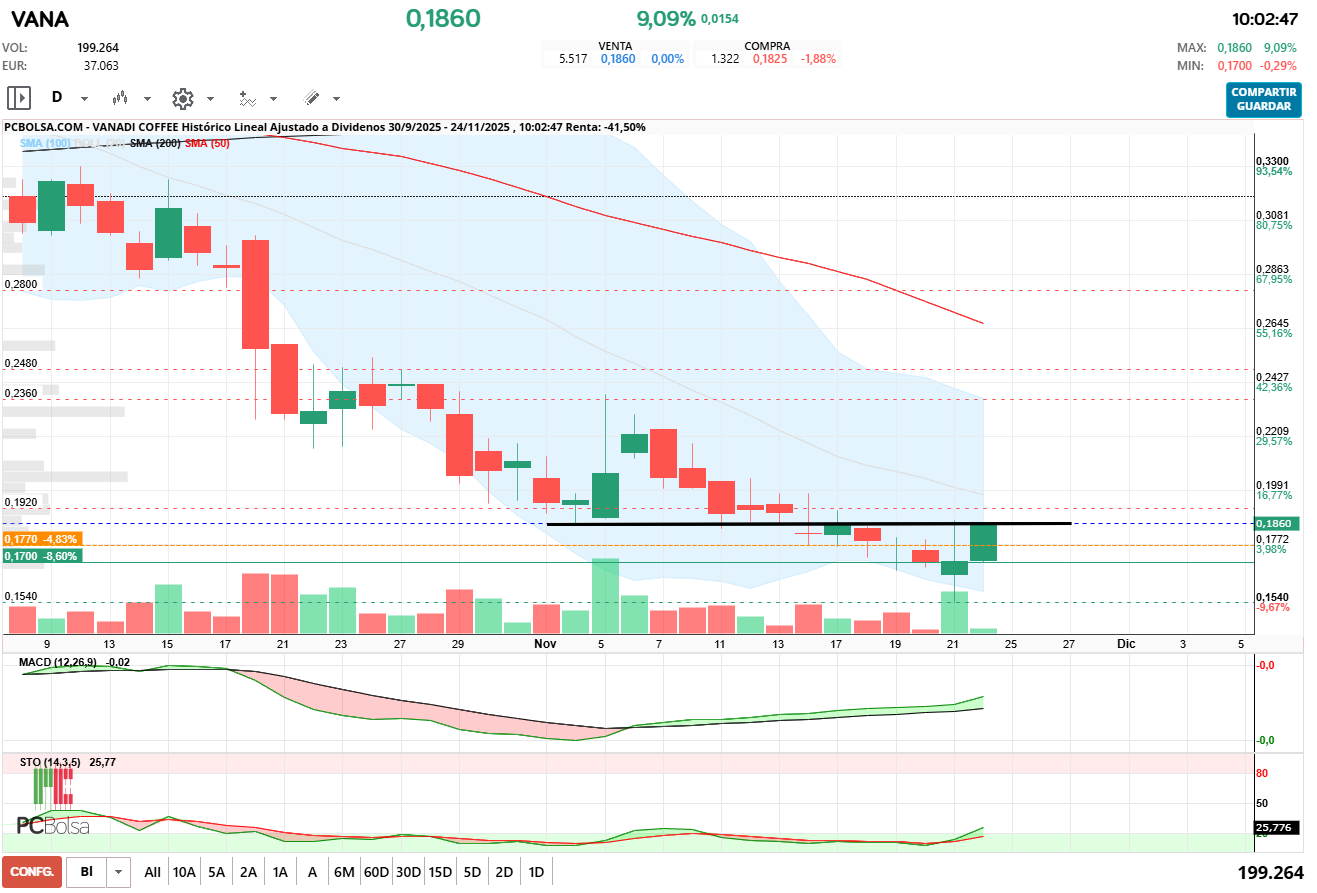Click the black 0,1860 current price axis tag
Image resolution: width=1317 pixels, height=893 pixels.
pyautogui.click(x=1279, y=523)
